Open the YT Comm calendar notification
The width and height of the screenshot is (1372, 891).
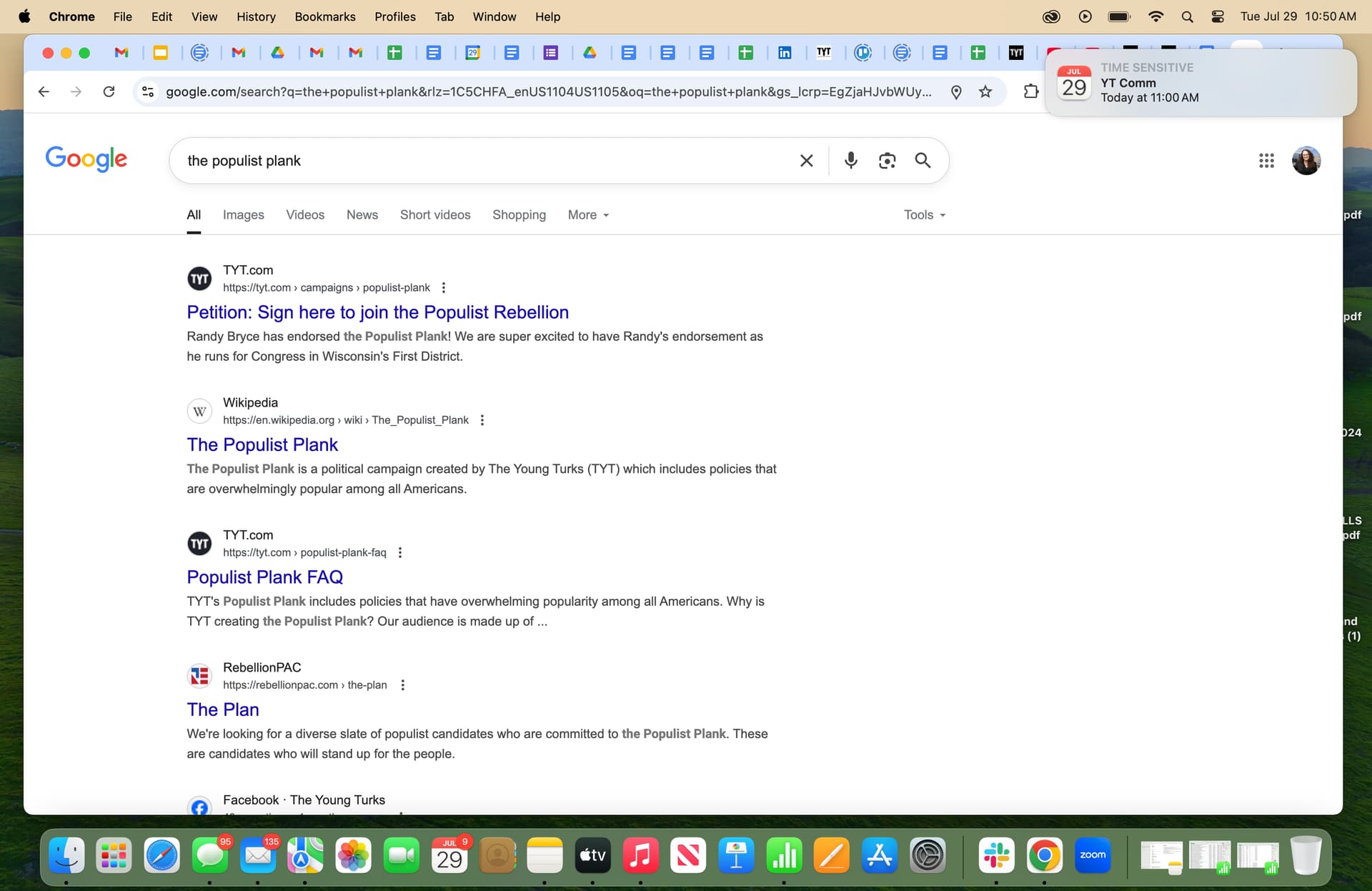(x=1200, y=83)
